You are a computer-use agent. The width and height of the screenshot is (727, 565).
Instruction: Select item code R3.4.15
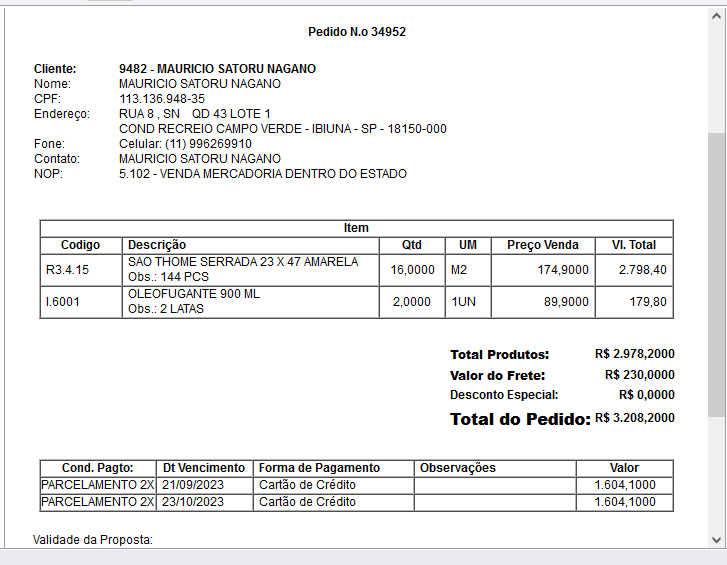click(67, 270)
